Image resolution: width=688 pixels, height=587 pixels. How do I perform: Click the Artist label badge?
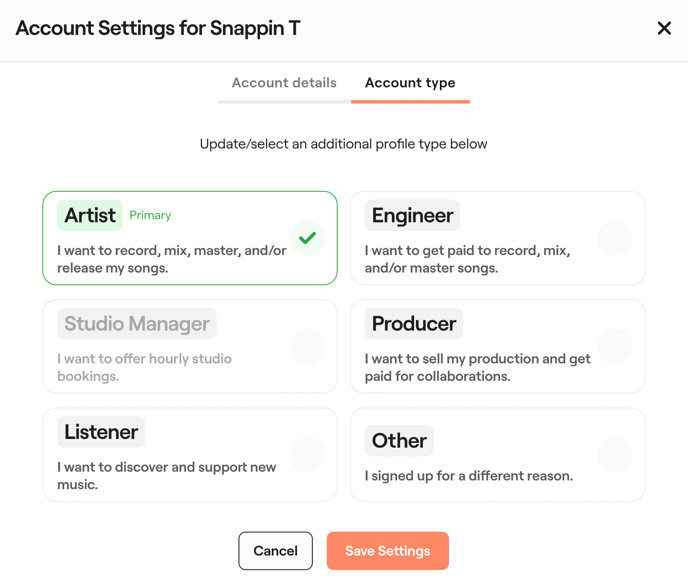click(x=90, y=215)
